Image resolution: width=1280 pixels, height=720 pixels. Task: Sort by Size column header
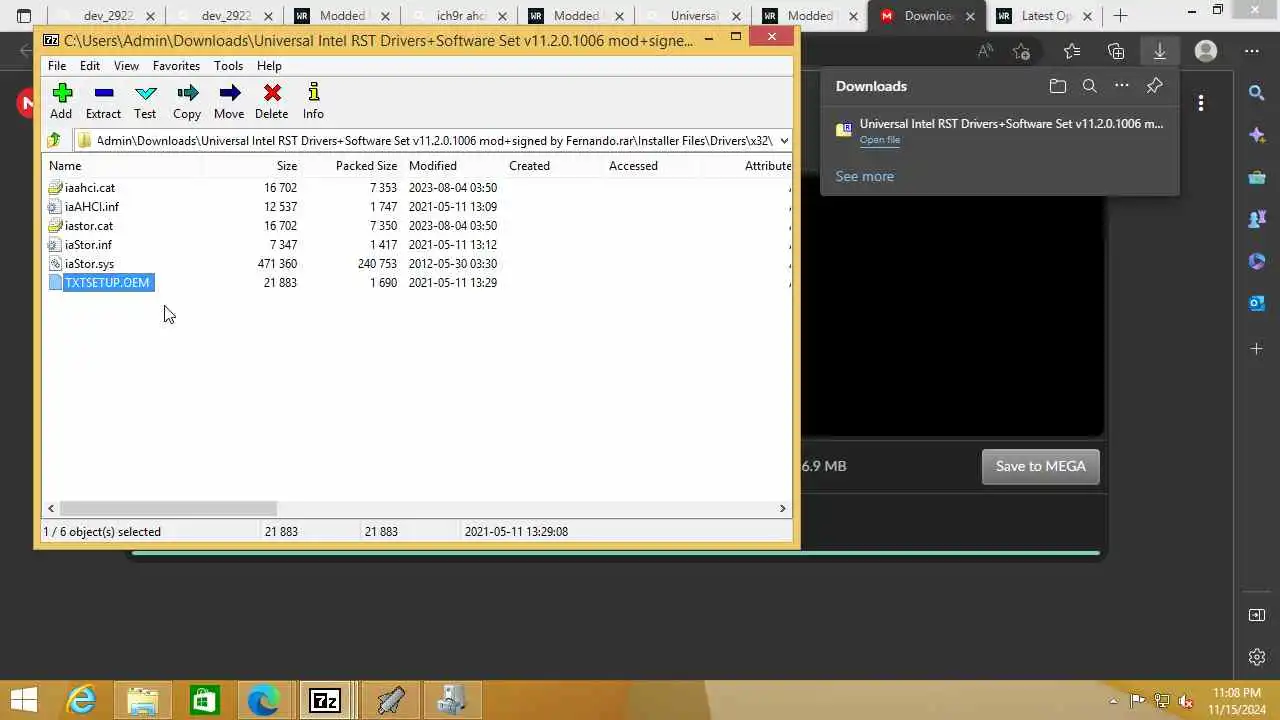pyautogui.click(x=287, y=166)
